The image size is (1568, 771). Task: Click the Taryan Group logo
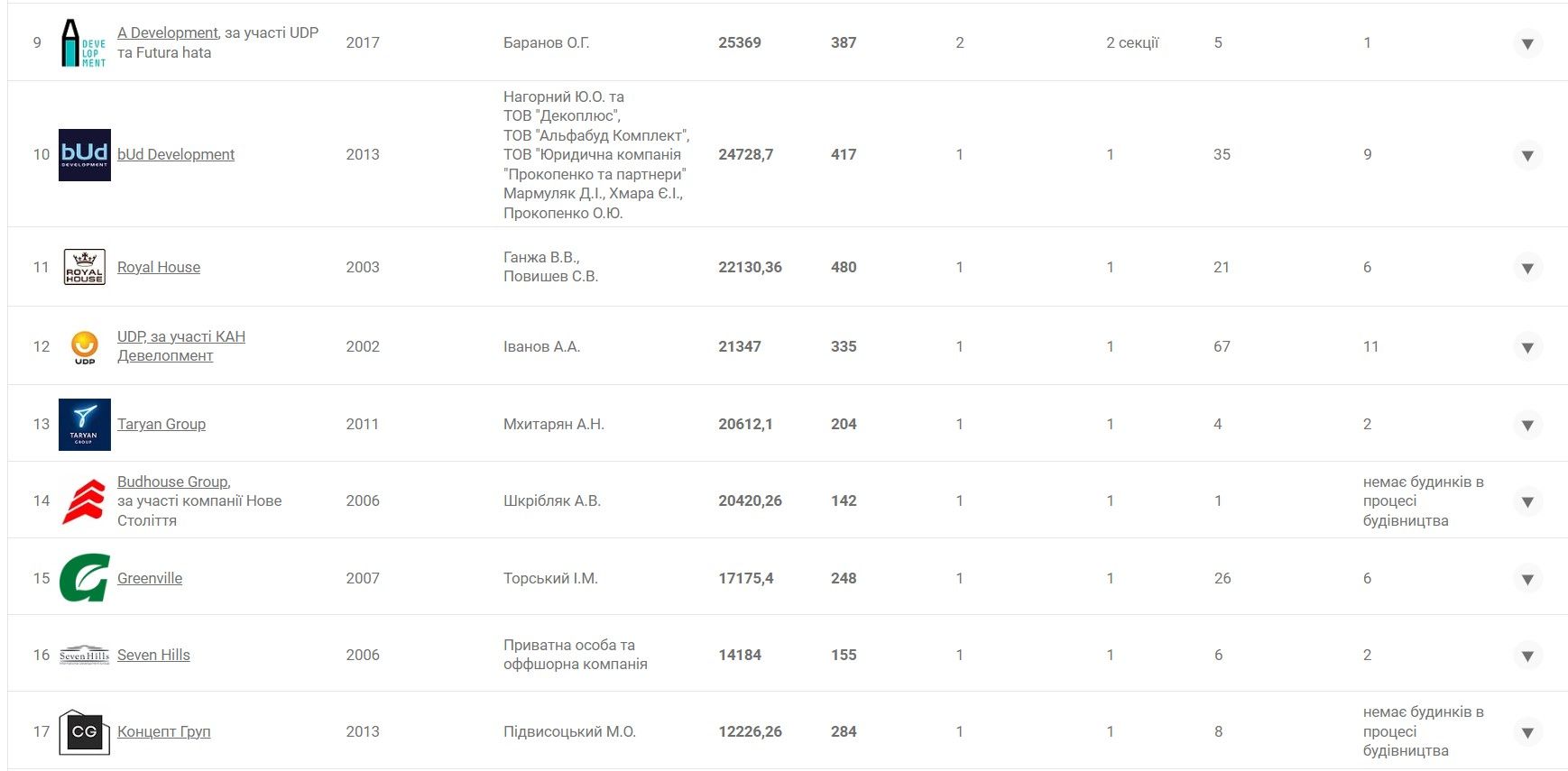(x=85, y=425)
